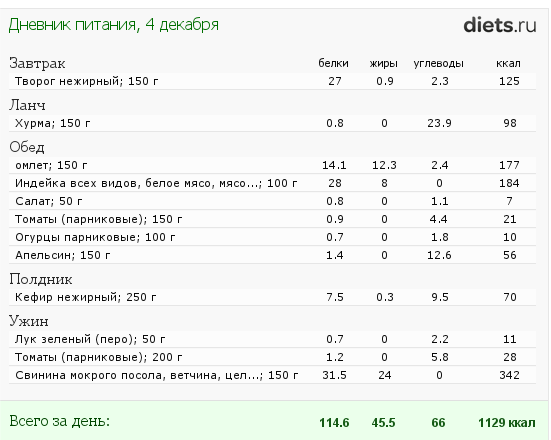This screenshot has width=551, height=440.
Task: Select the Творог нежирный; 150 г row
Action: [x=272, y=81]
